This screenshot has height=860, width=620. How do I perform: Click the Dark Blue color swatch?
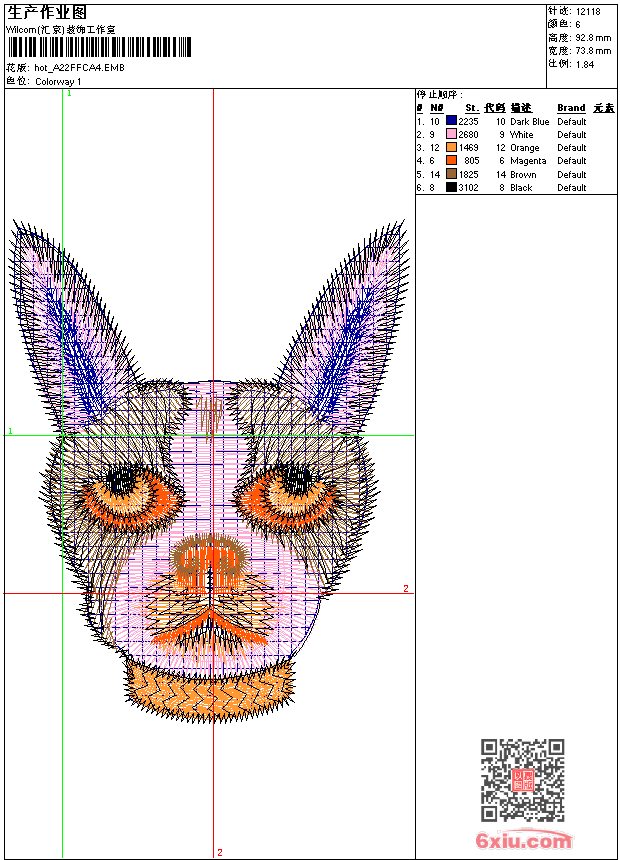[451, 121]
